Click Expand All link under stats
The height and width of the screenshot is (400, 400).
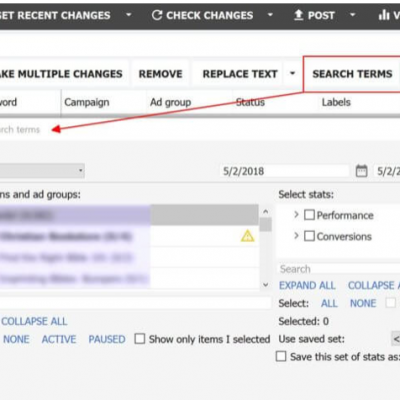(307, 285)
